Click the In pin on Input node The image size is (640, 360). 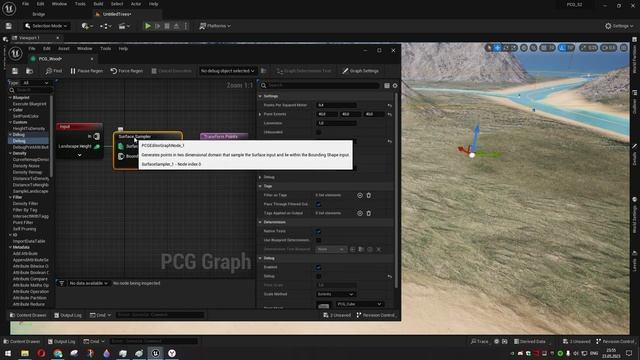point(97,136)
